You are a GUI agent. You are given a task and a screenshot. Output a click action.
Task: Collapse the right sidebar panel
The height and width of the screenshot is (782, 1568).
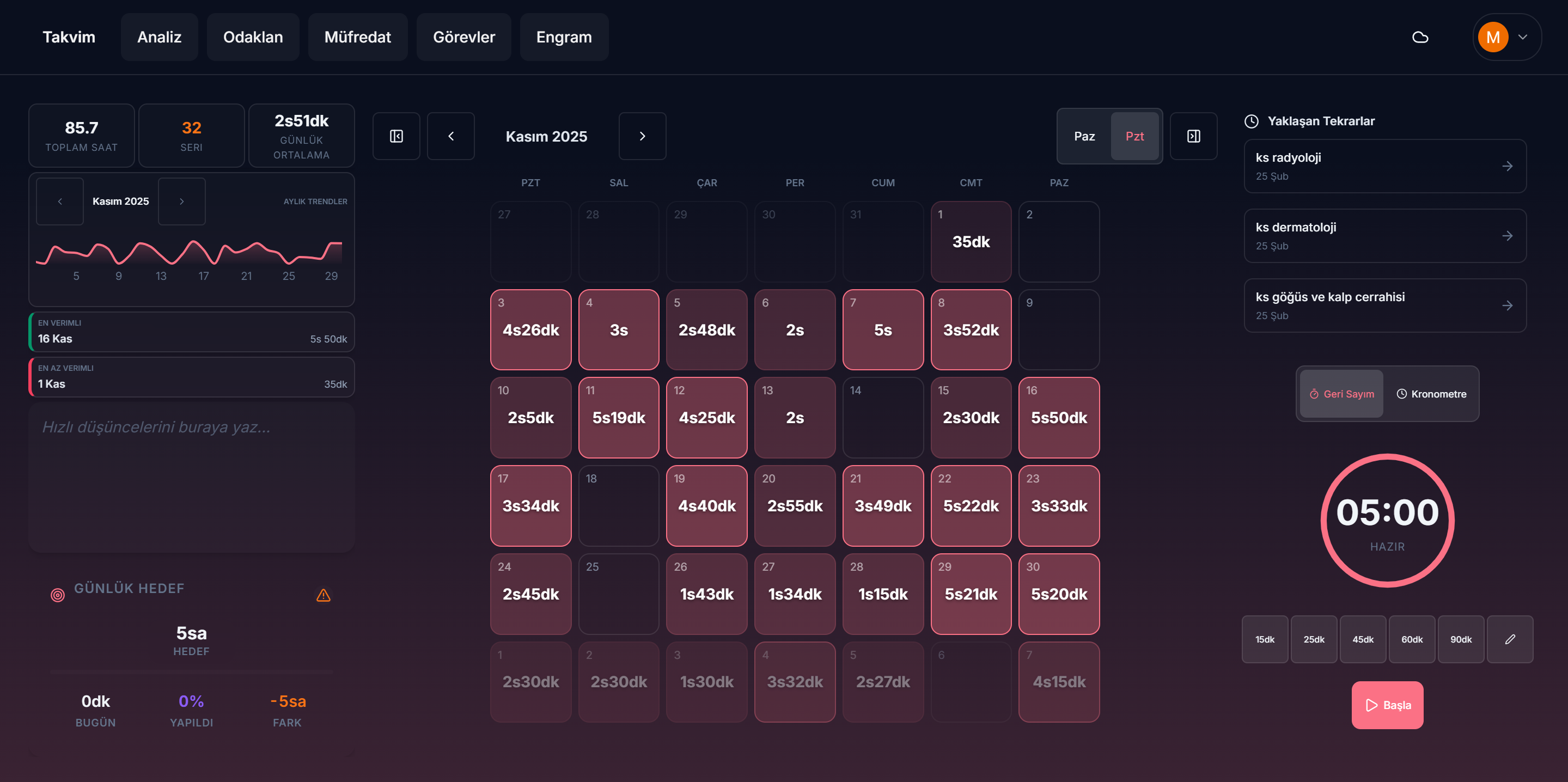(x=1194, y=136)
